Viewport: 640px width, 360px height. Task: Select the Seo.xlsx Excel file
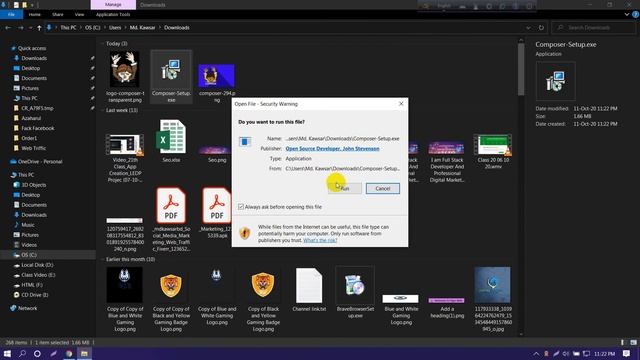tap(171, 137)
